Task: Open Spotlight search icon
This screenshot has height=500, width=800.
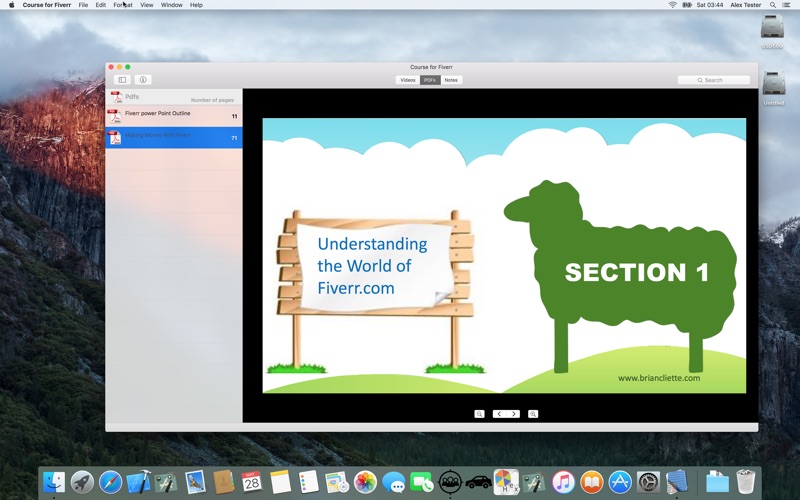Action: coord(773,5)
